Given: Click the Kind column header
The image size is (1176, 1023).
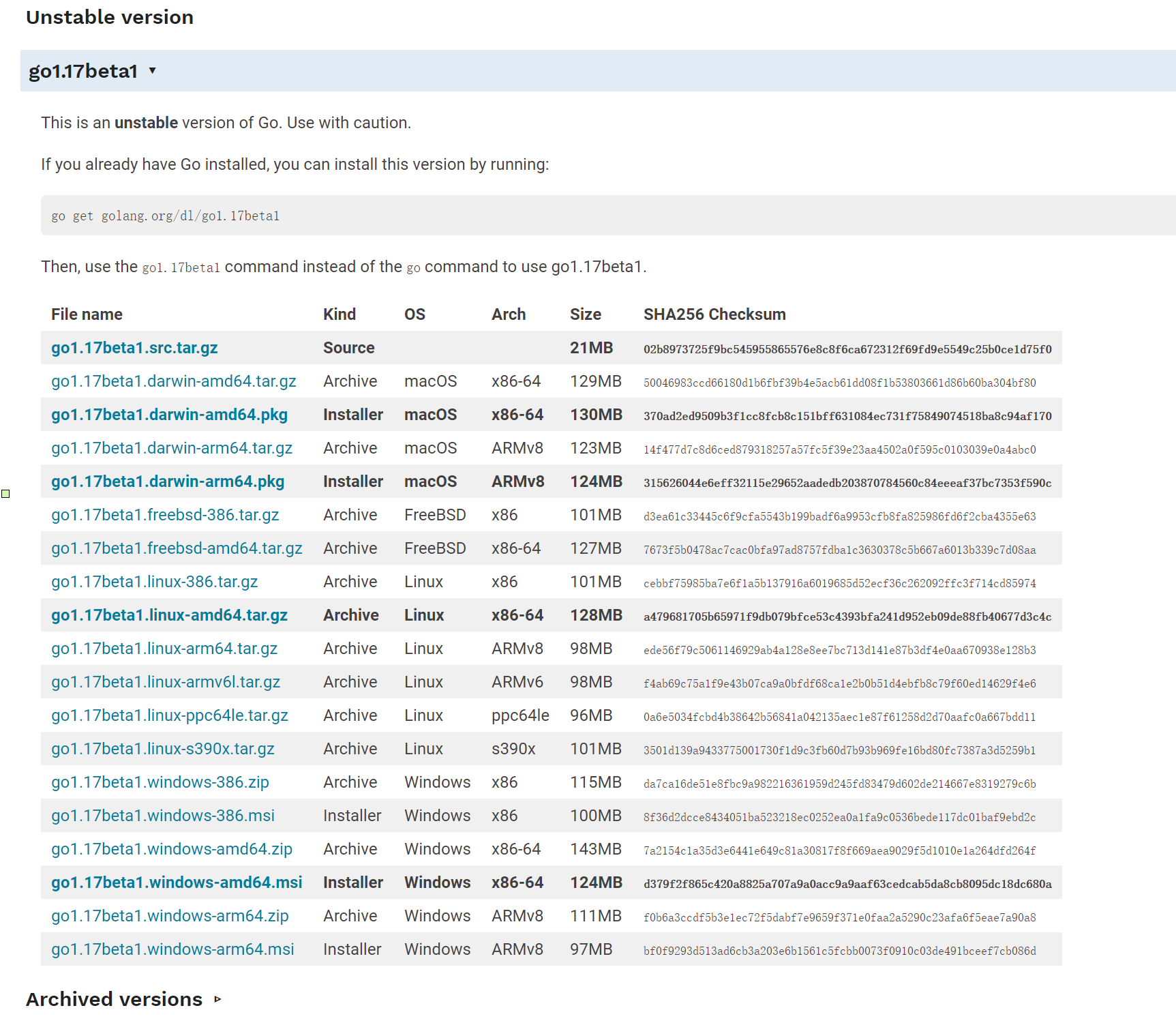Looking at the screenshot, I should pos(340,314).
